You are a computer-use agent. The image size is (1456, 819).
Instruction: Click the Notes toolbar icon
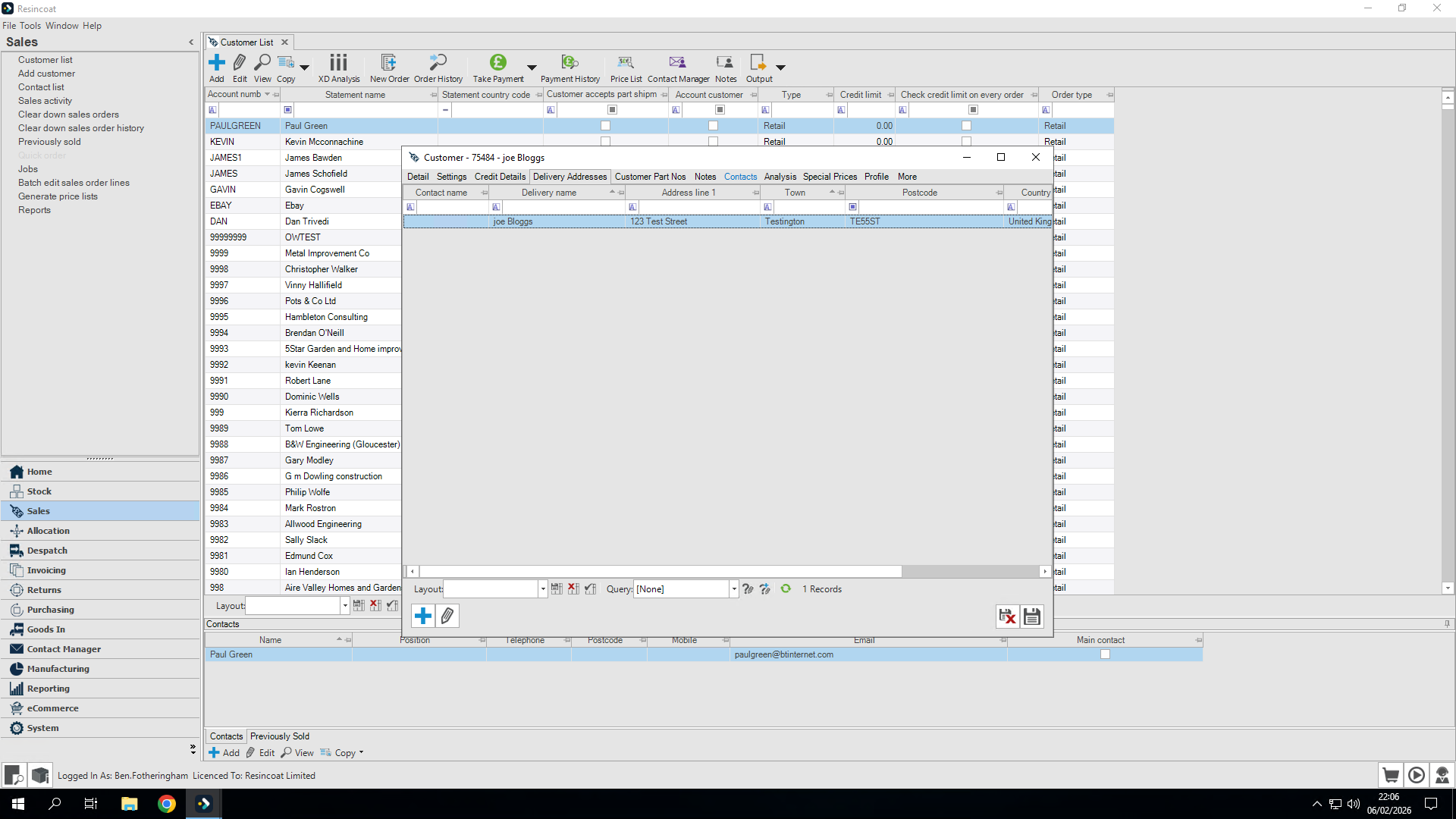[x=725, y=67]
